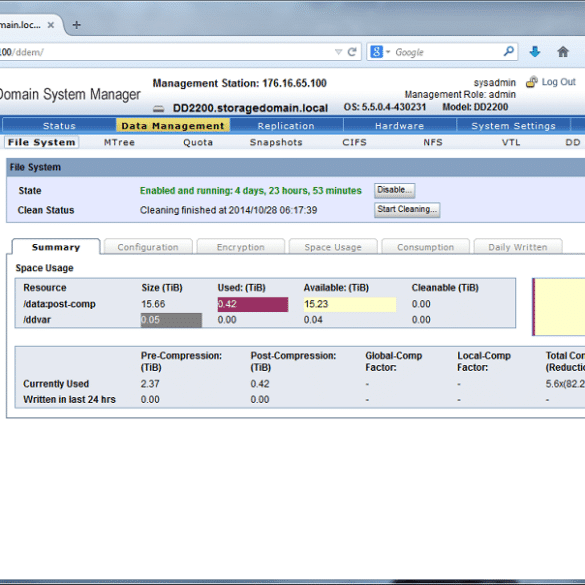The width and height of the screenshot is (585, 585).
Task: Open the Hardware tab
Action: coord(400,126)
